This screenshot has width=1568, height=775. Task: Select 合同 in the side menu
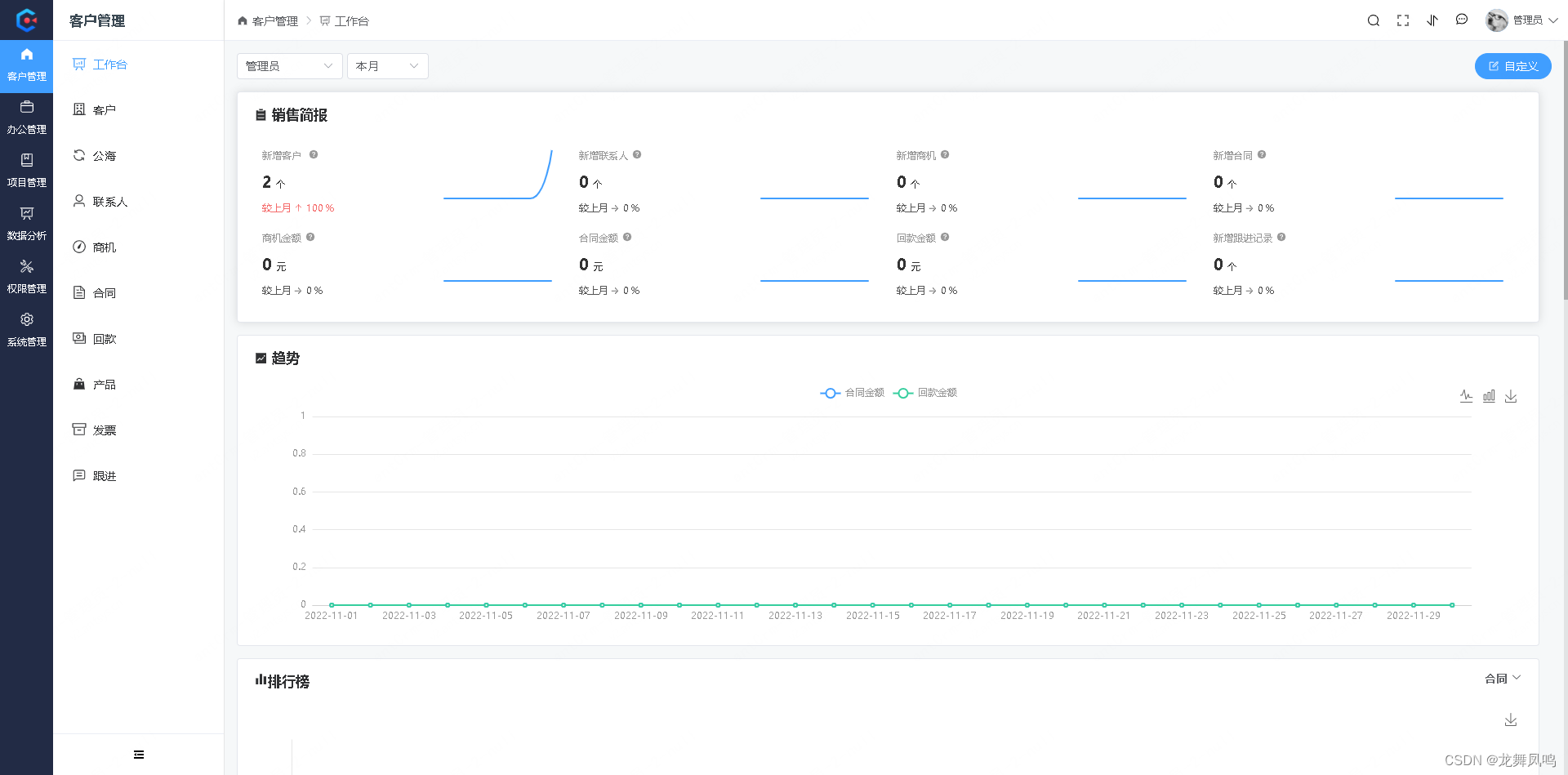click(x=138, y=293)
